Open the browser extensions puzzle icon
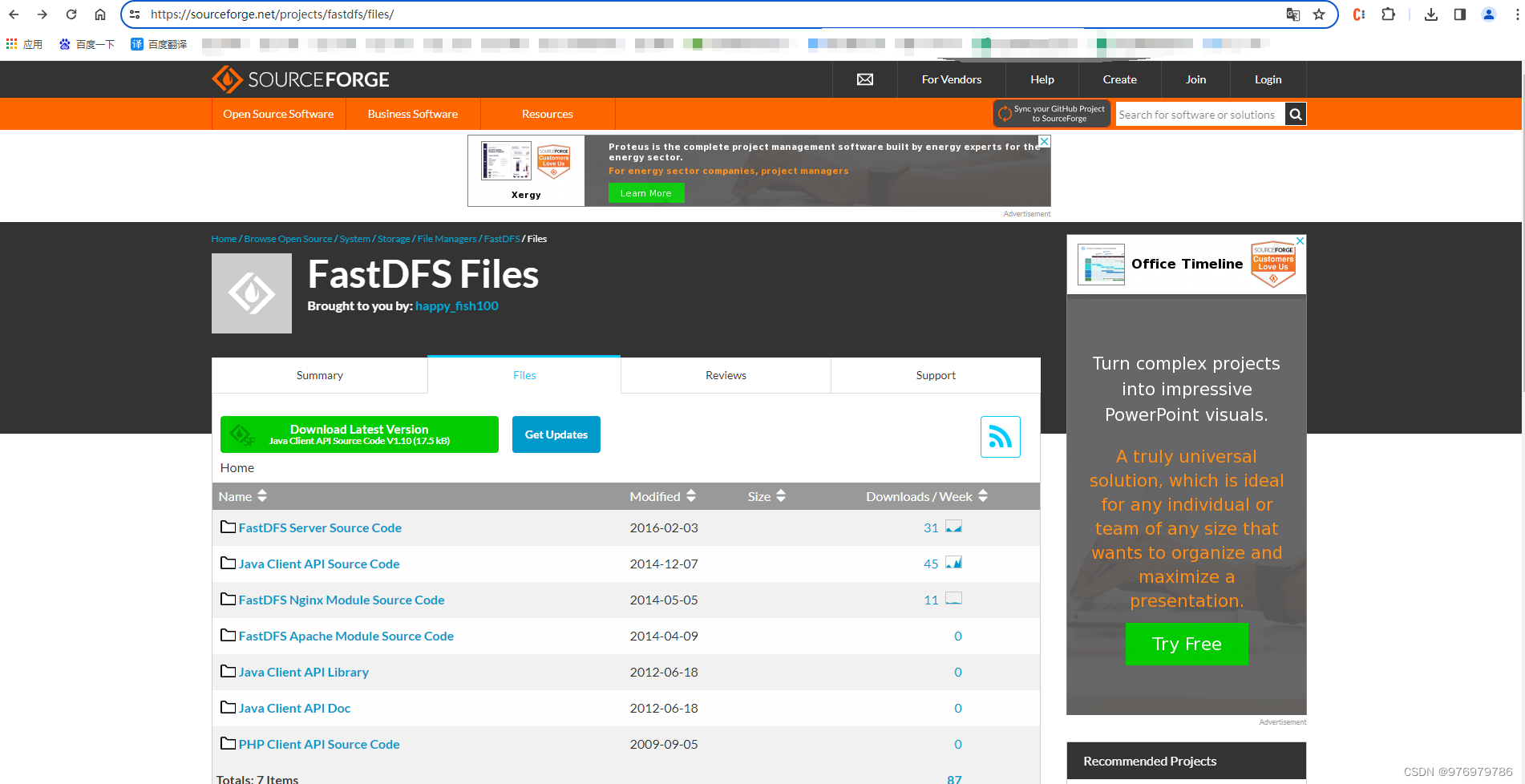The width and height of the screenshot is (1525, 784). [1389, 14]
